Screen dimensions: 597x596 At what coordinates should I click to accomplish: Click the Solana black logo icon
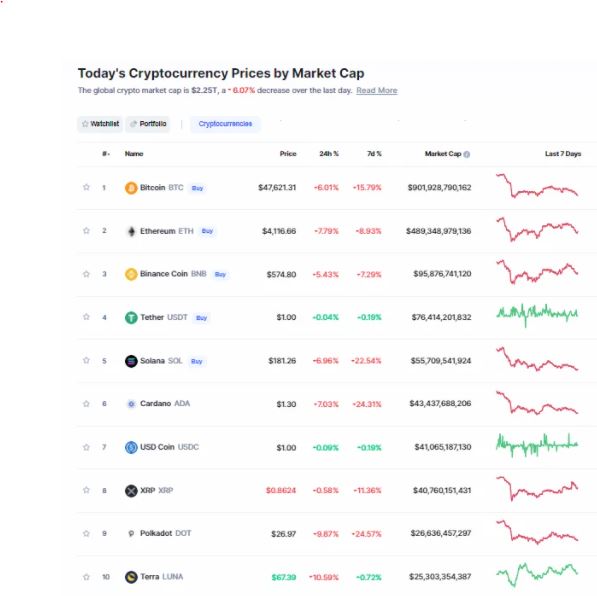[x=131, y=361]
